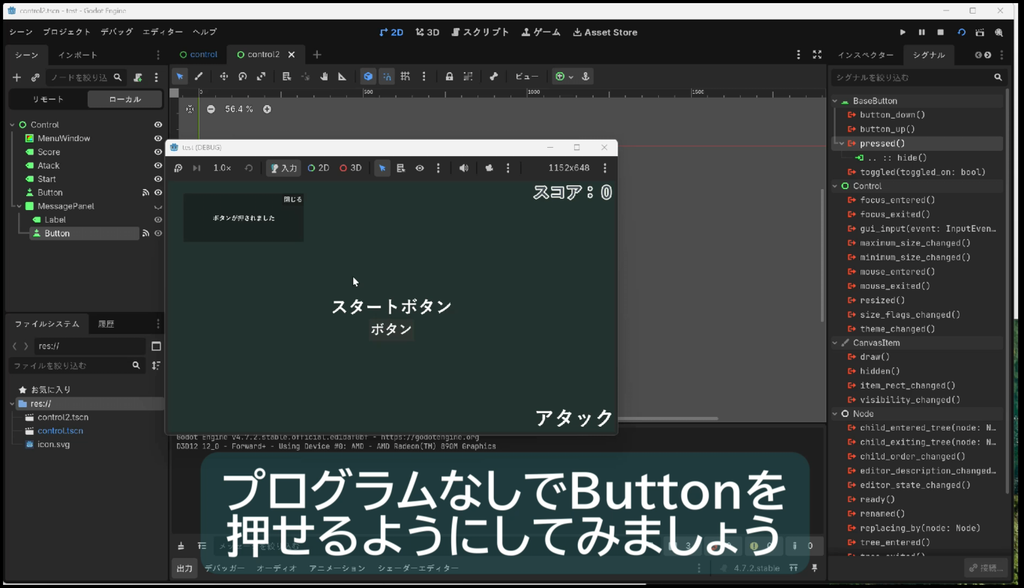1024x588 pixels.
Task: Open the デバッグ menu
Action: click(116, 32)
